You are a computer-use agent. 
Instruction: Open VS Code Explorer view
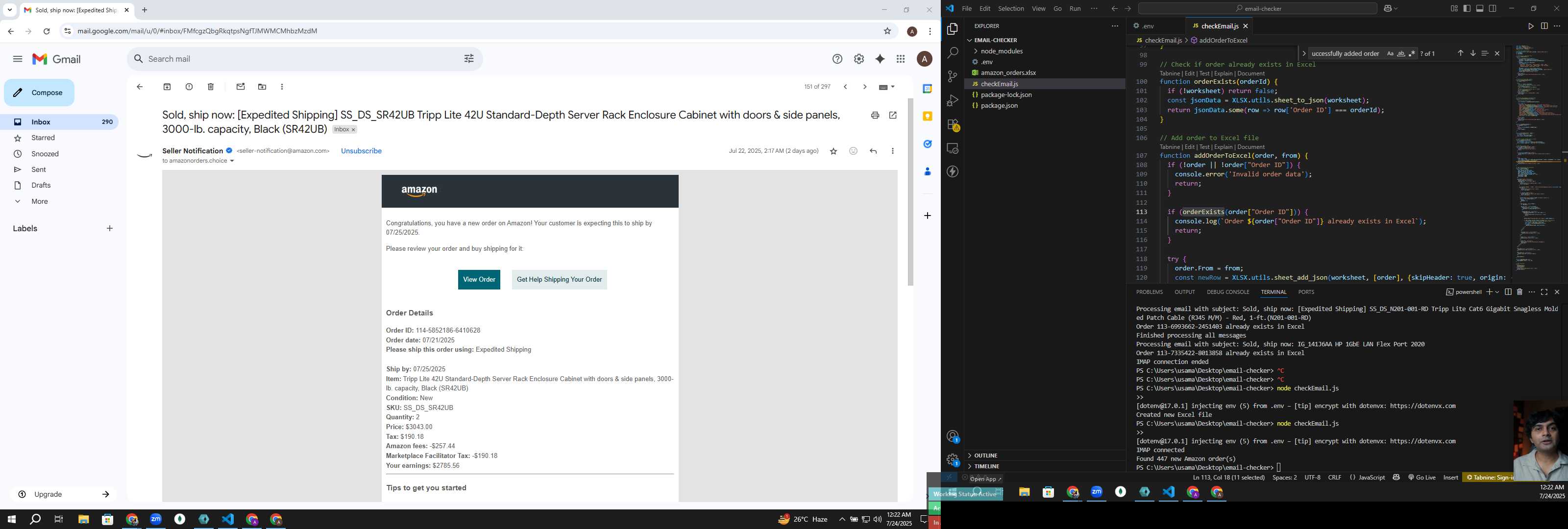(953, 29)
